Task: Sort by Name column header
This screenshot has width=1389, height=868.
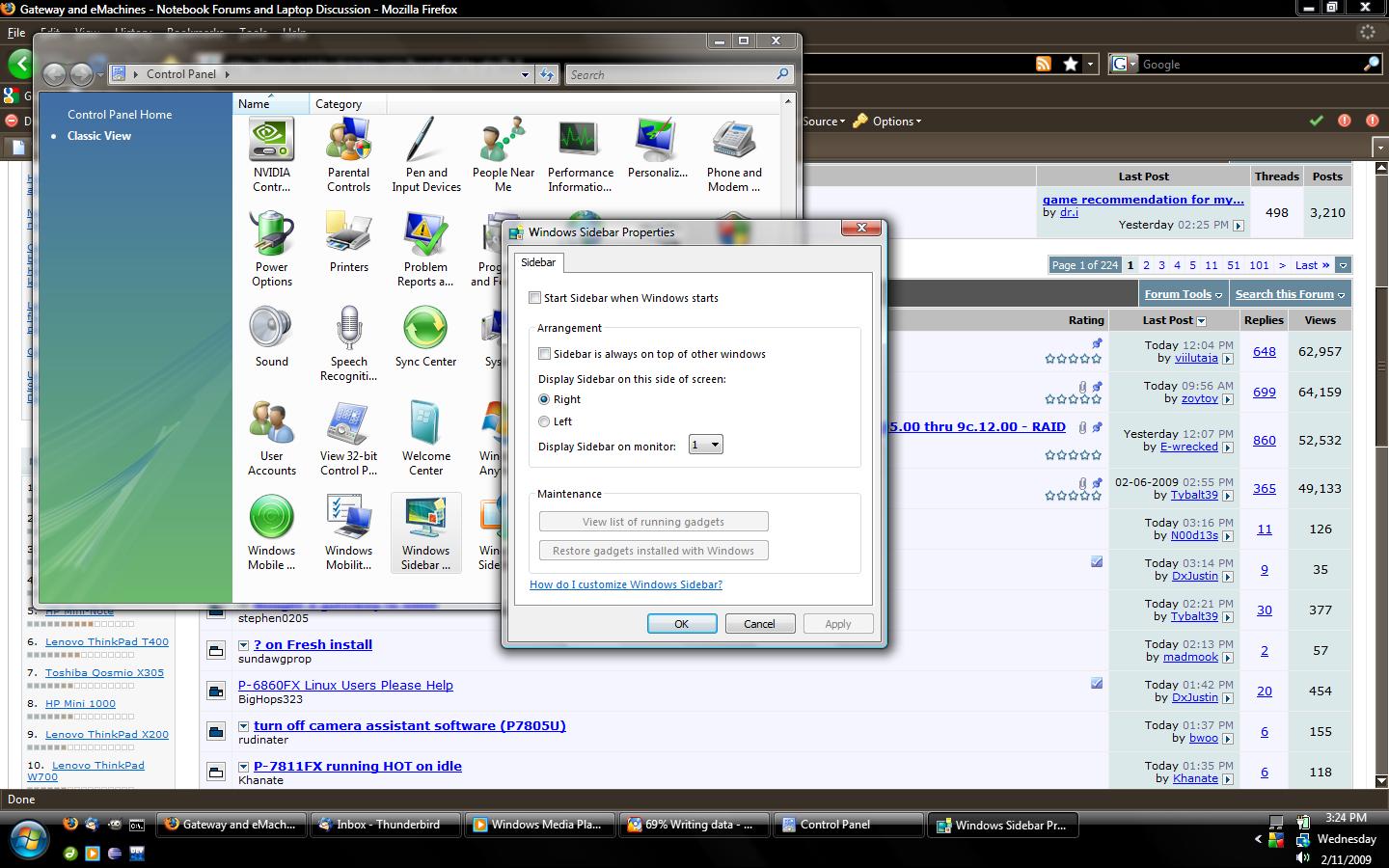Action: pyautogui.click(x=271, y=103)
